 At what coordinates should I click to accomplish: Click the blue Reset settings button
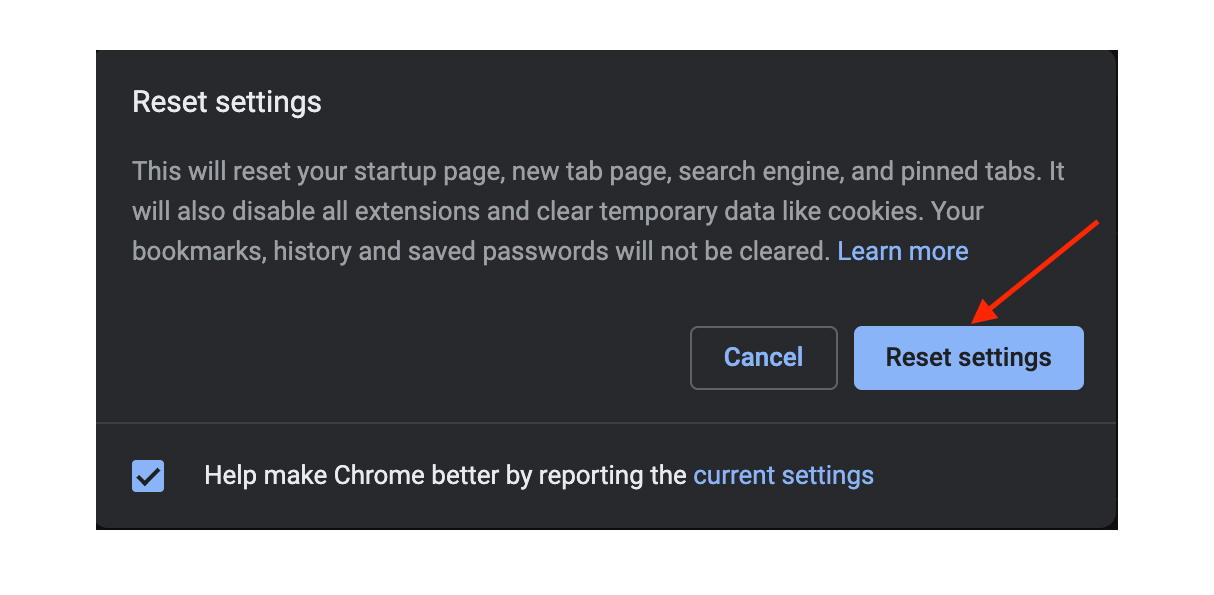point(968,358)
